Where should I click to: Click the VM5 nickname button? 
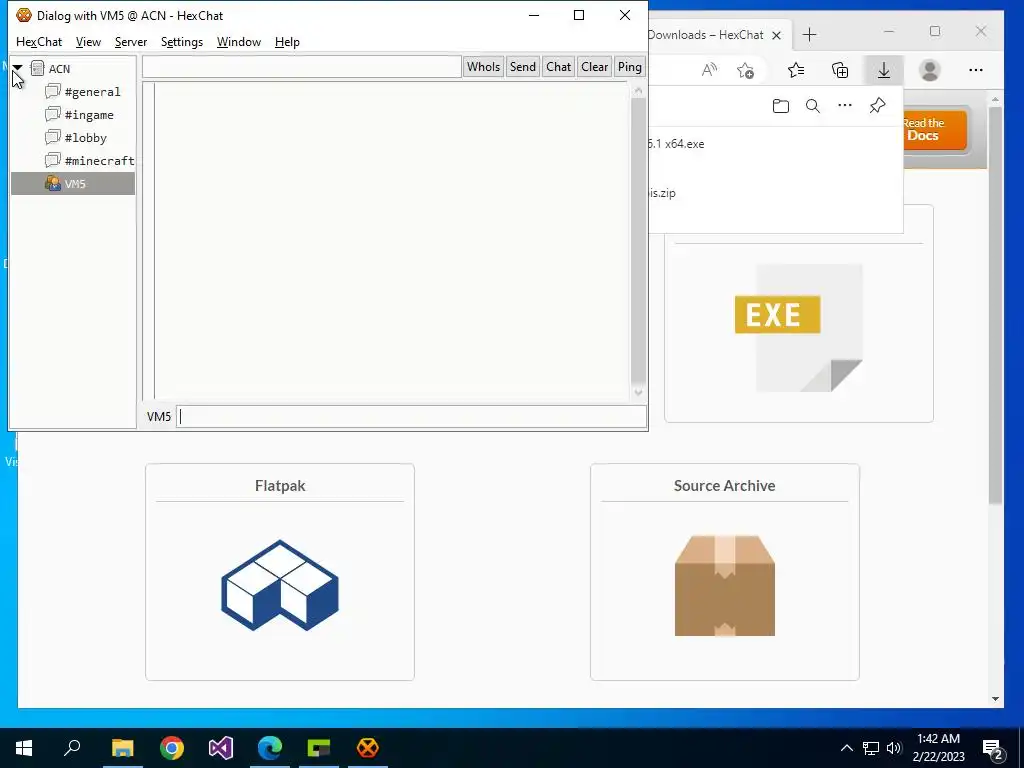click(159, 417)
